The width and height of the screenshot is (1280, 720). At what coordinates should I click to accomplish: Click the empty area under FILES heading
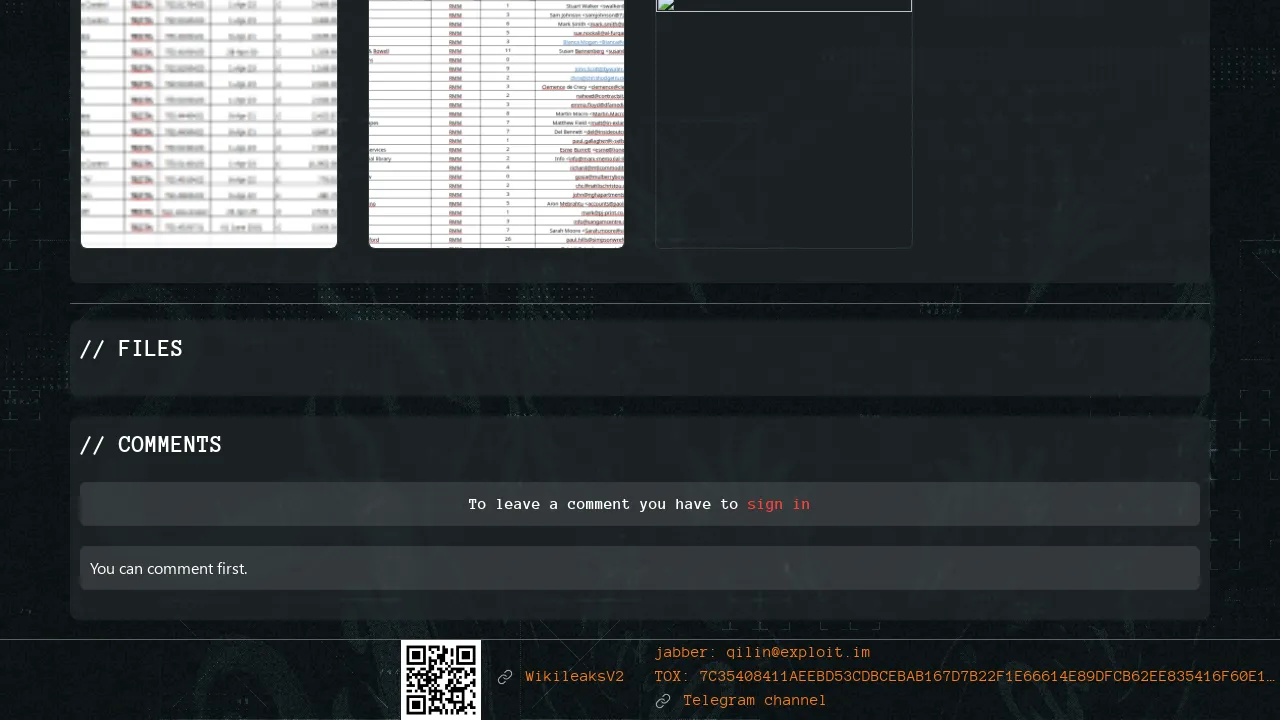point(640,380)
